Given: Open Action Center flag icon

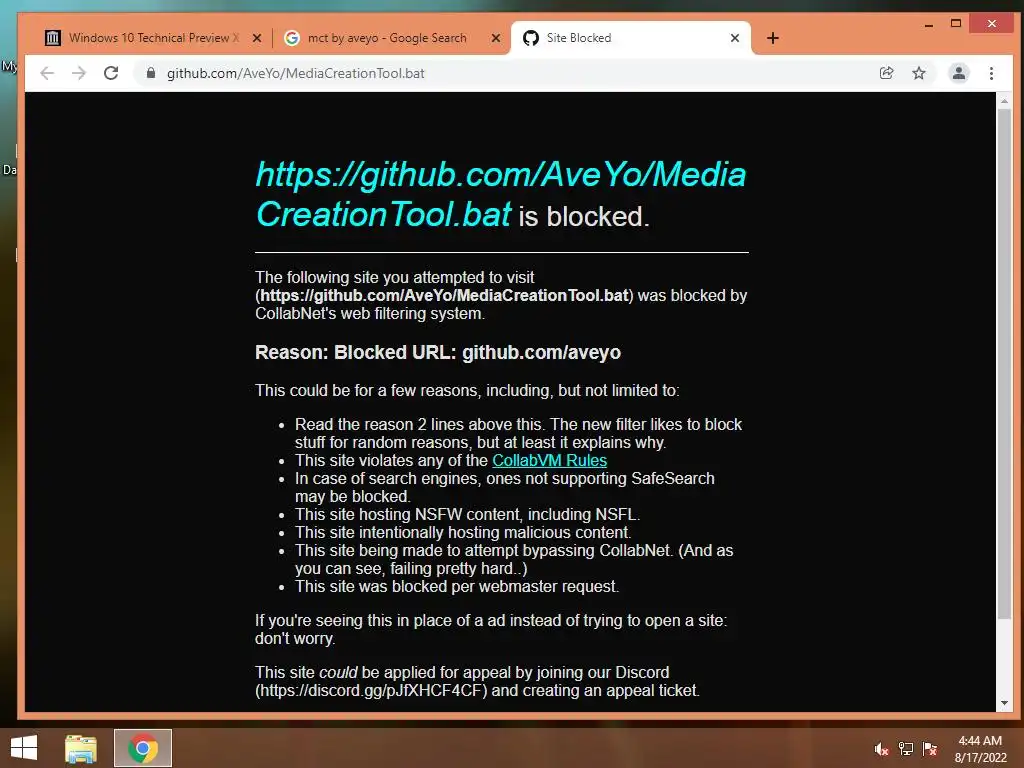Looking at the screenshot, I should click(x=930, y=749).
